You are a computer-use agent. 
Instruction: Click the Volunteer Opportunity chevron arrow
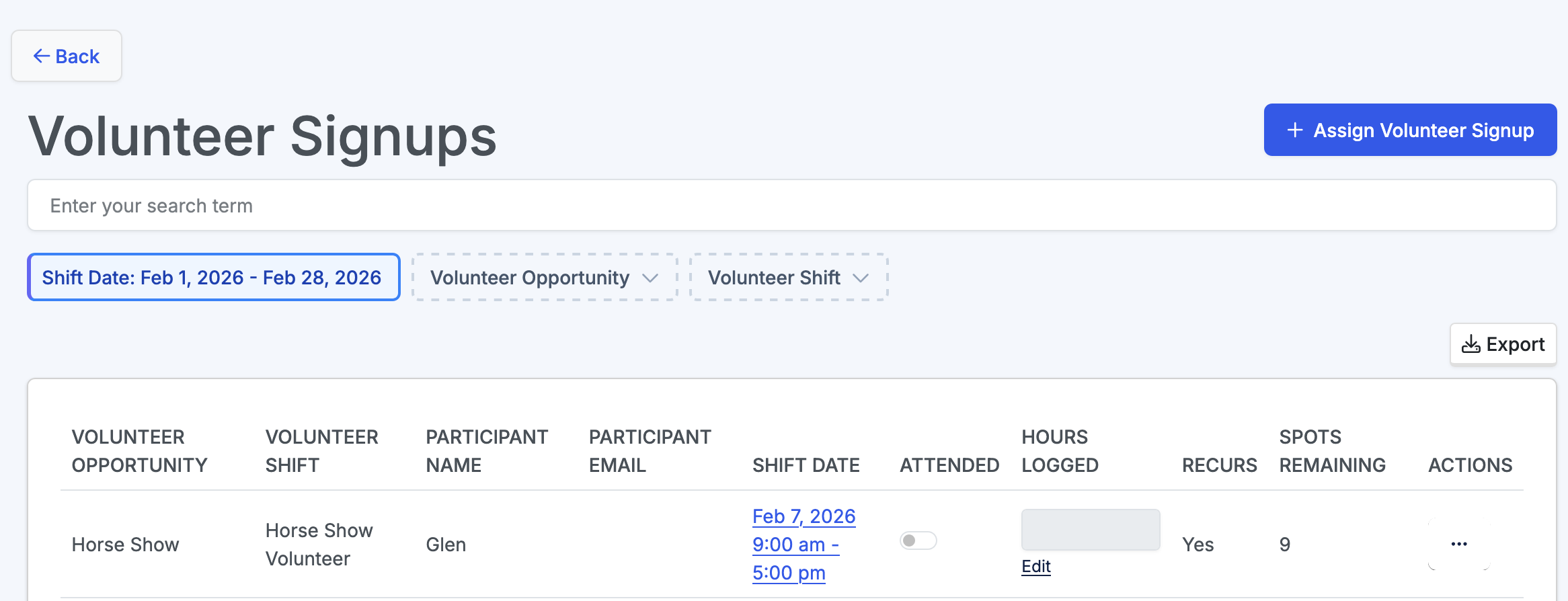[x=650, y=278]
